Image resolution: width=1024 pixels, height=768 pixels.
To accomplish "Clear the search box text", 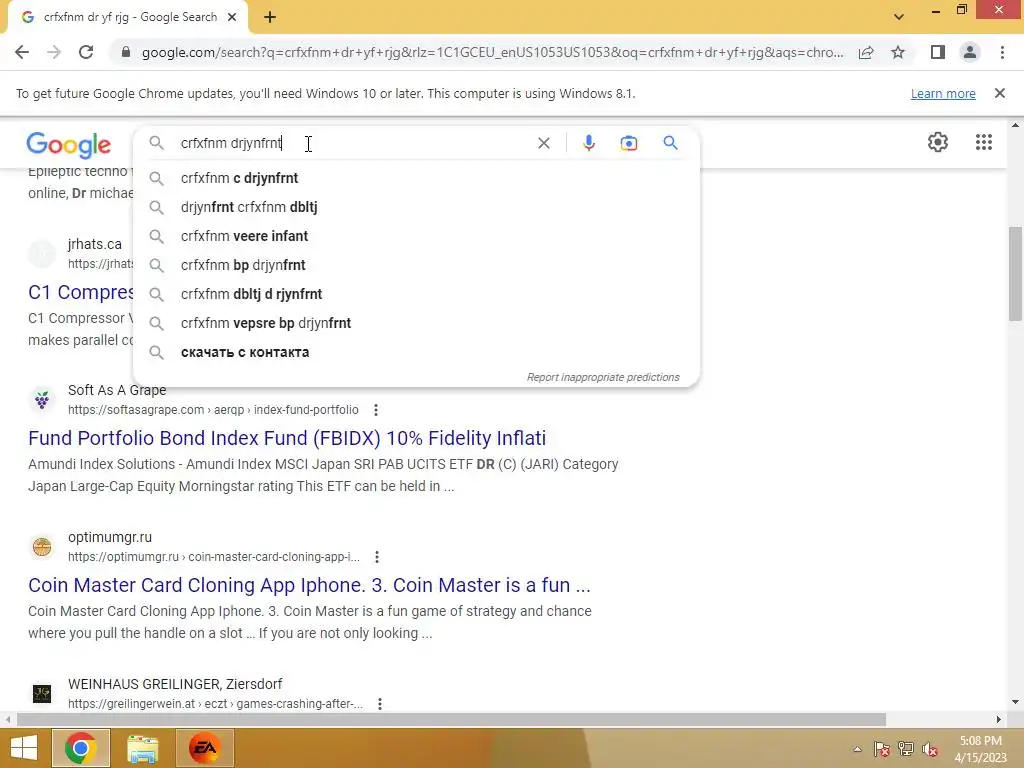I will coord(543,143).
